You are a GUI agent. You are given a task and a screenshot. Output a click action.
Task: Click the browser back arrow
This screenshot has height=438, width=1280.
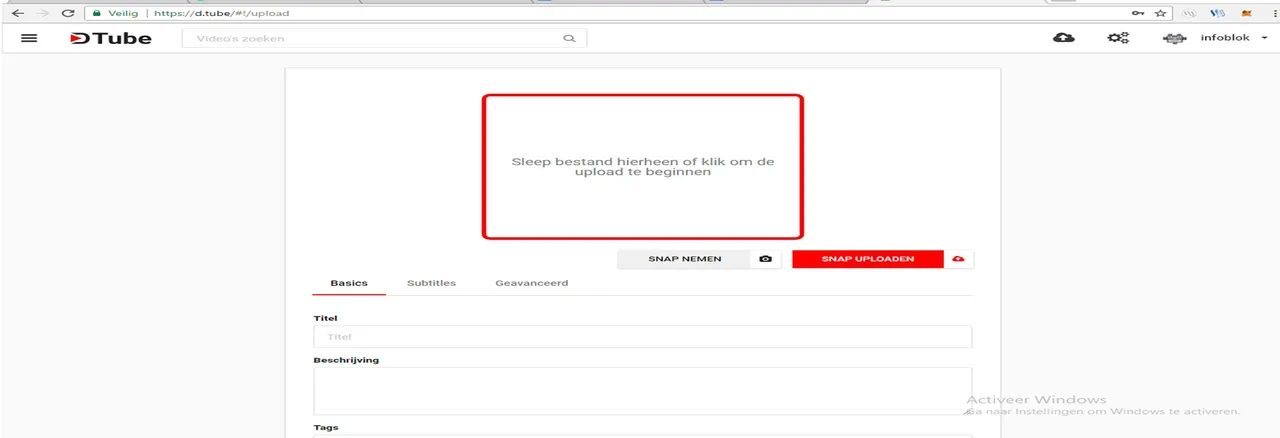pyautogui.click(x=17, y=13)
